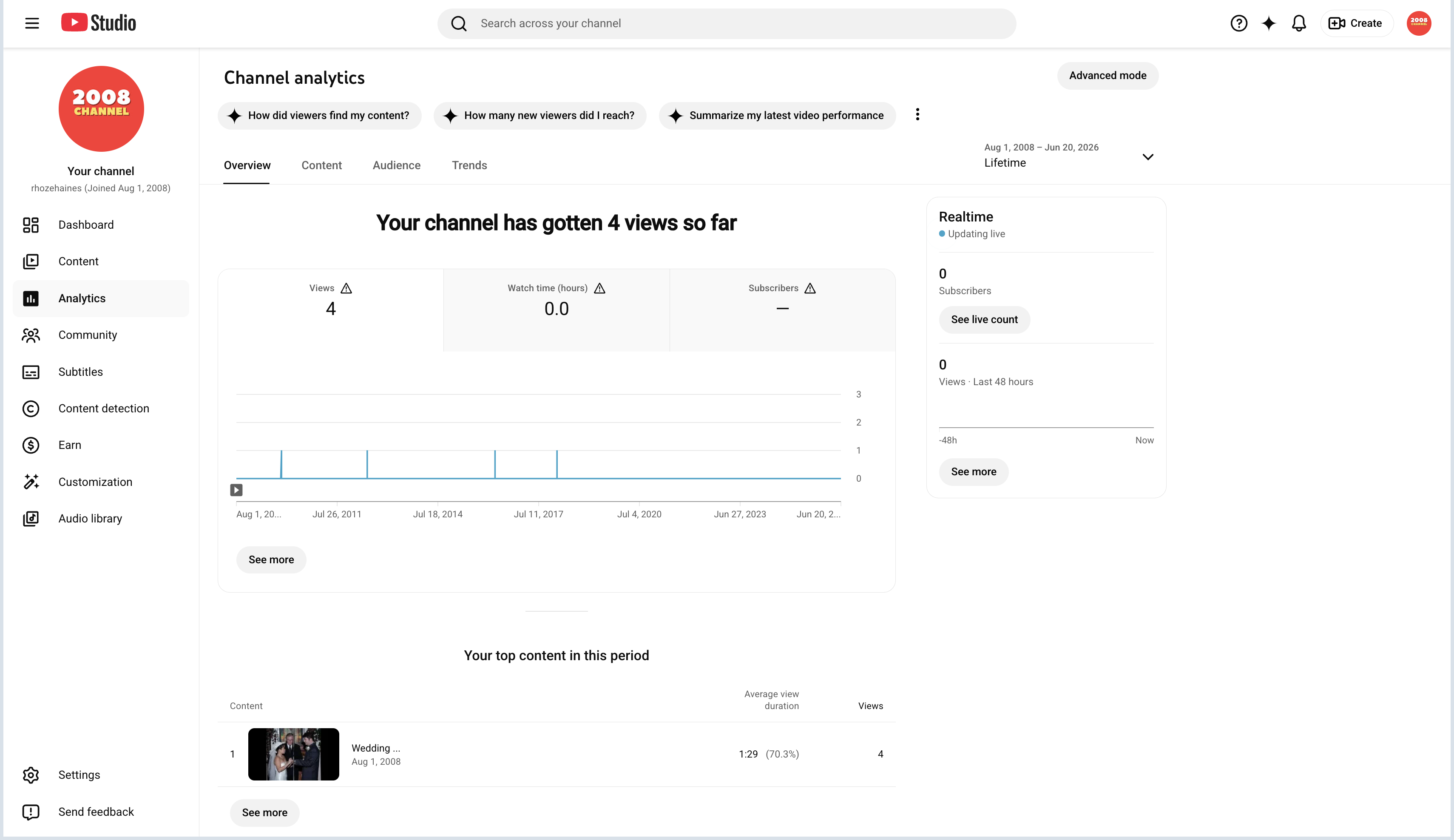
Task: Click the Content sidebar icon
Action: 31,261
